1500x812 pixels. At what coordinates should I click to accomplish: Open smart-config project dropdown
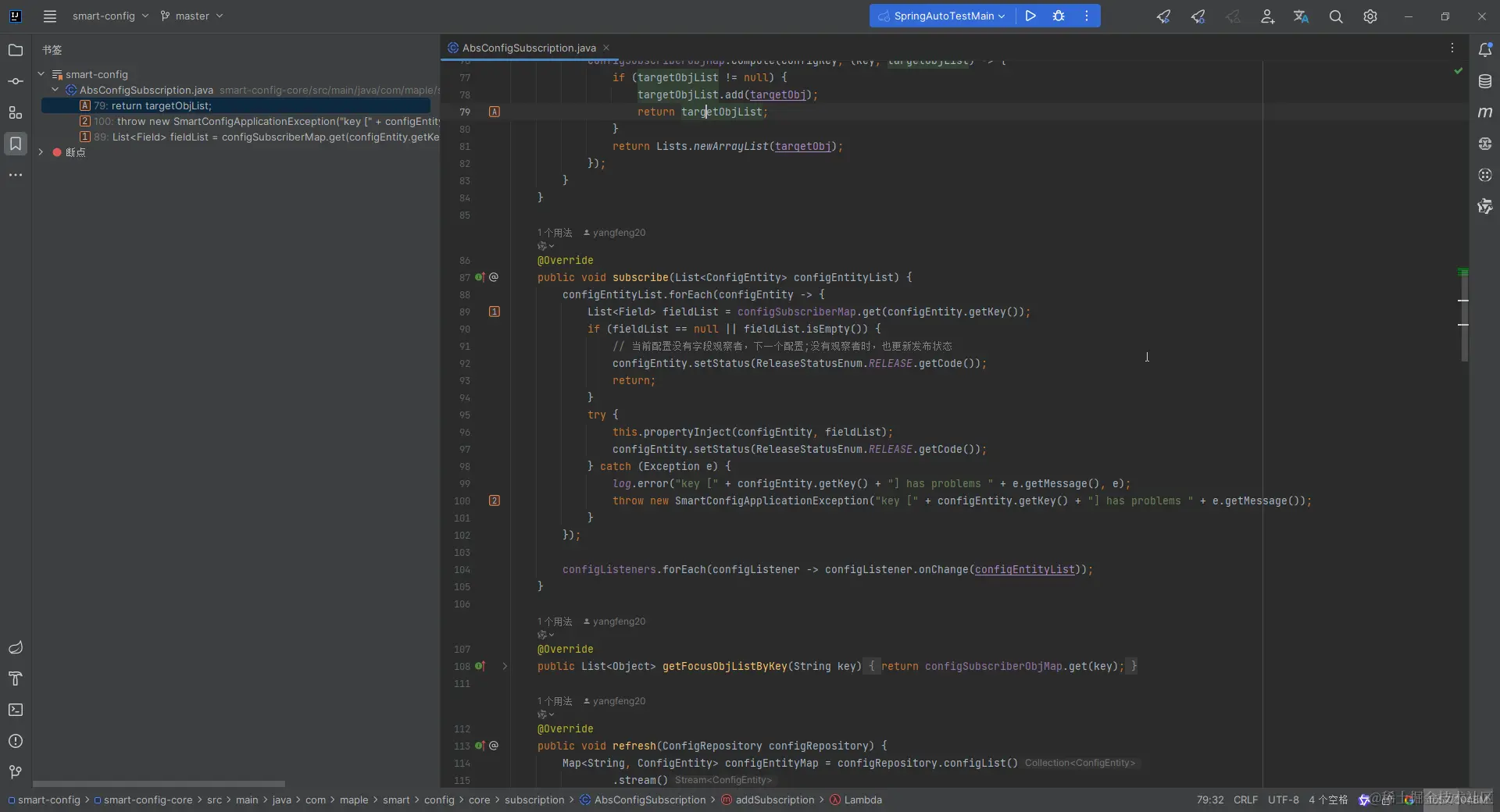click(x=110, y=16)
